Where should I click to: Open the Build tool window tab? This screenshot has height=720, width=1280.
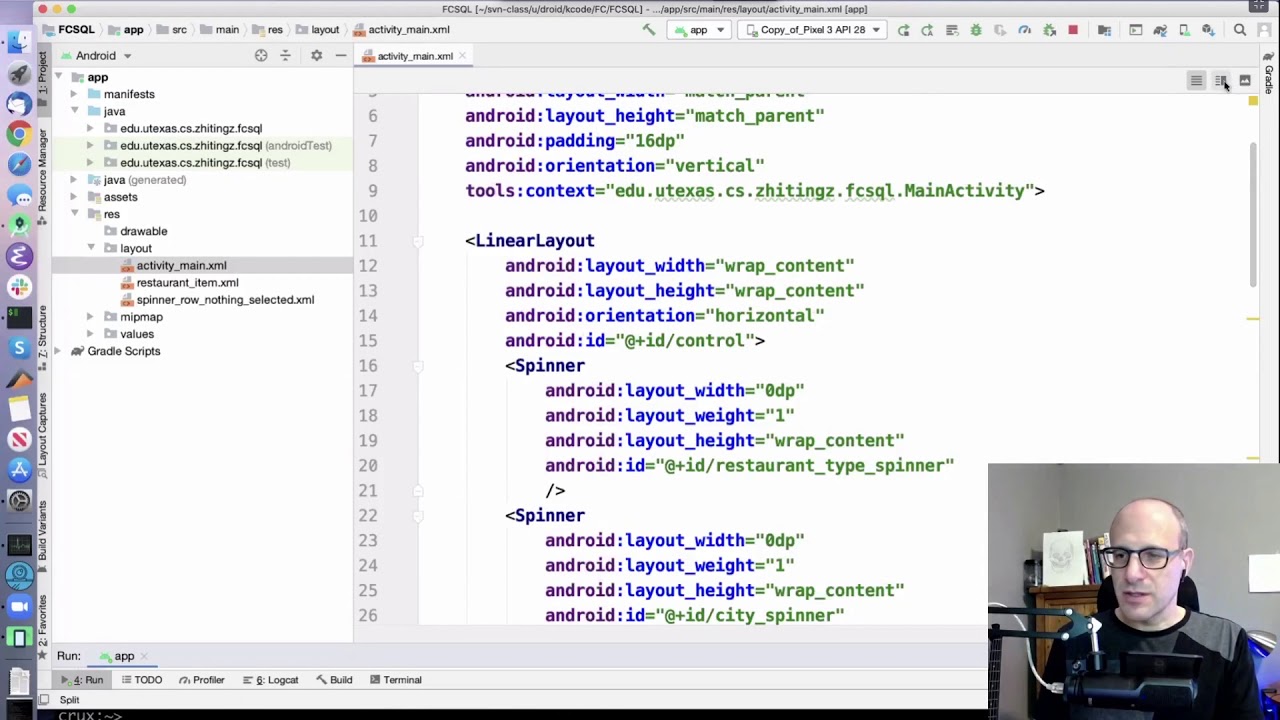point(334,680)
